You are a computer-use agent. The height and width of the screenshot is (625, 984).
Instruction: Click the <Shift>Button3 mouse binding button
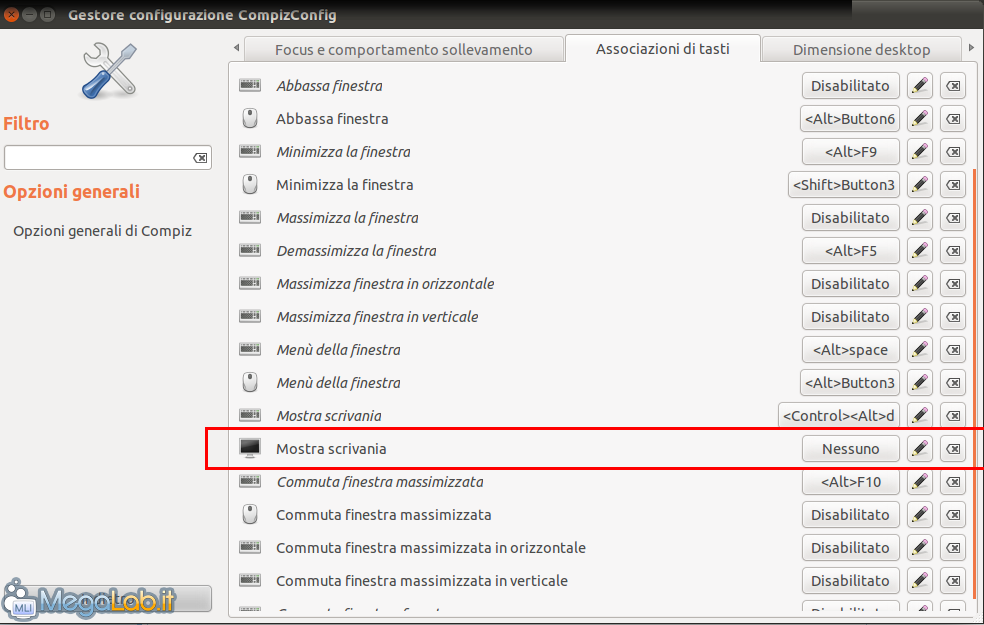pos(843,184)
